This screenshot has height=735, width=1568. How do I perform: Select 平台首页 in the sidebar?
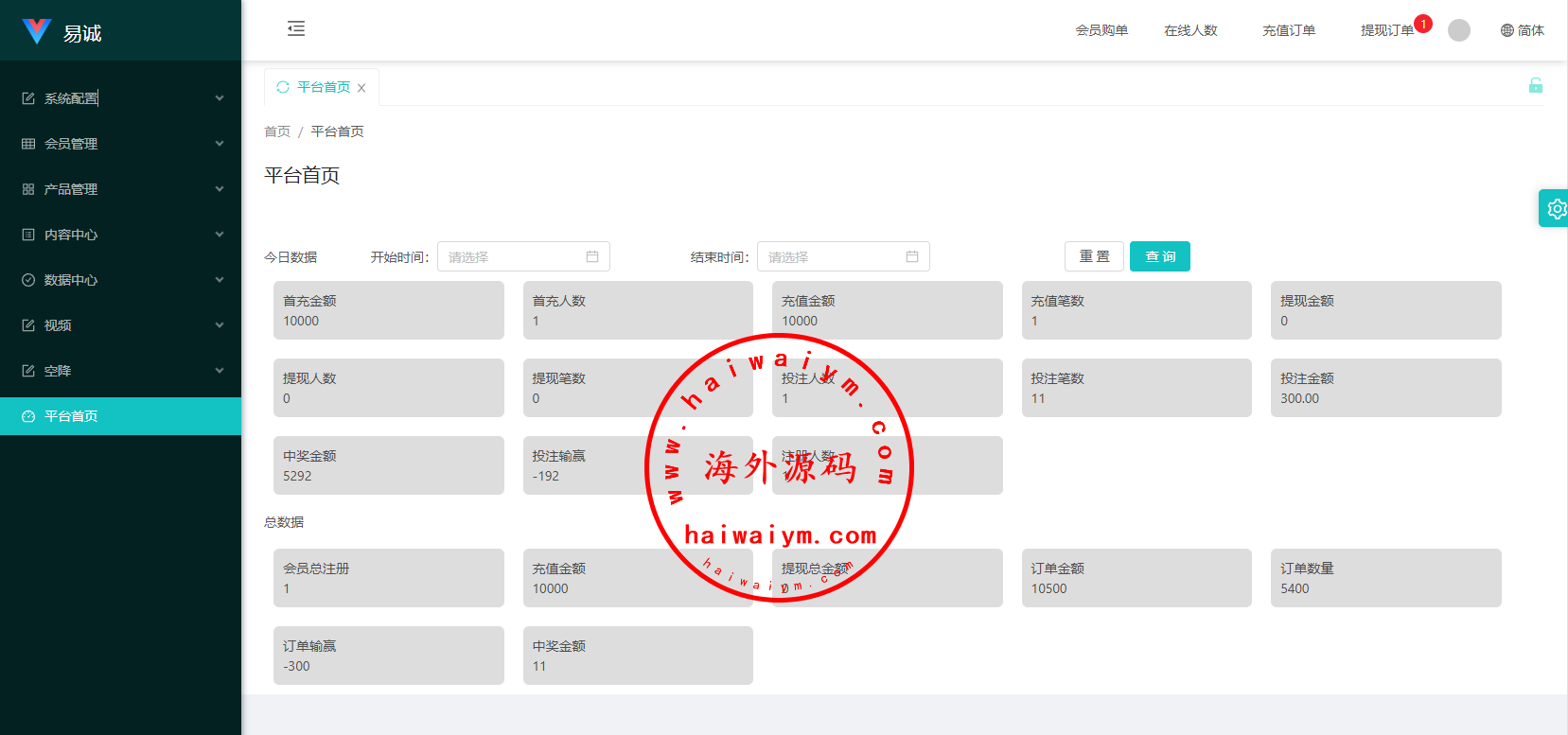point(71,416)
